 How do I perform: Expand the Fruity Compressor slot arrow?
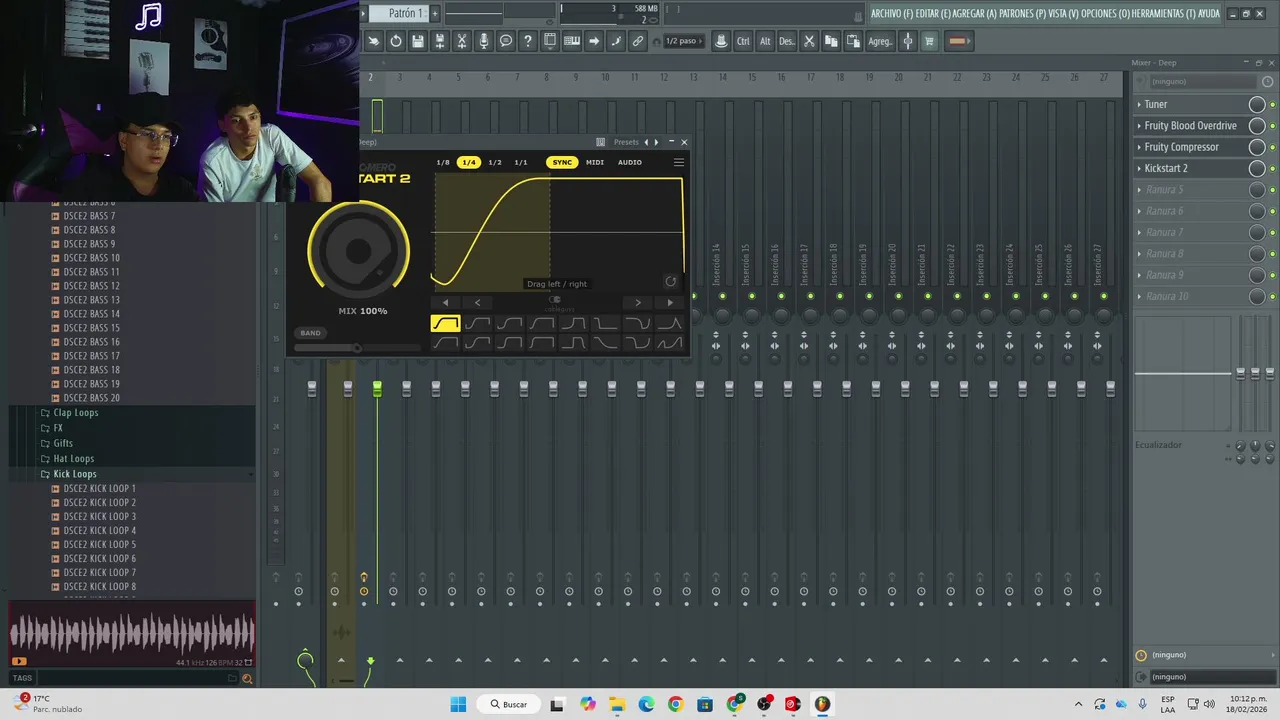pyautogui.click(x=1139, y=147)
